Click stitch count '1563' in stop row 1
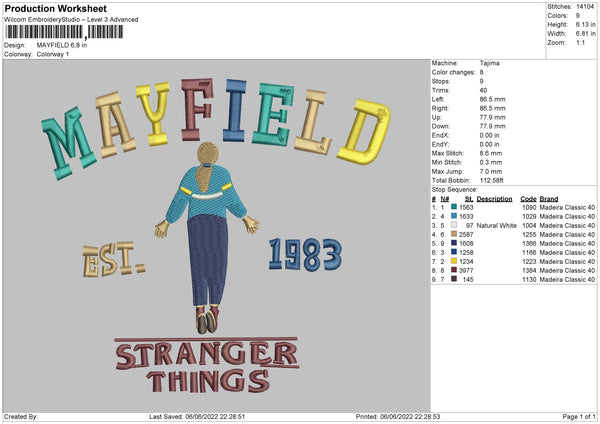The image size is (600, 424). [x=466, y=207]
